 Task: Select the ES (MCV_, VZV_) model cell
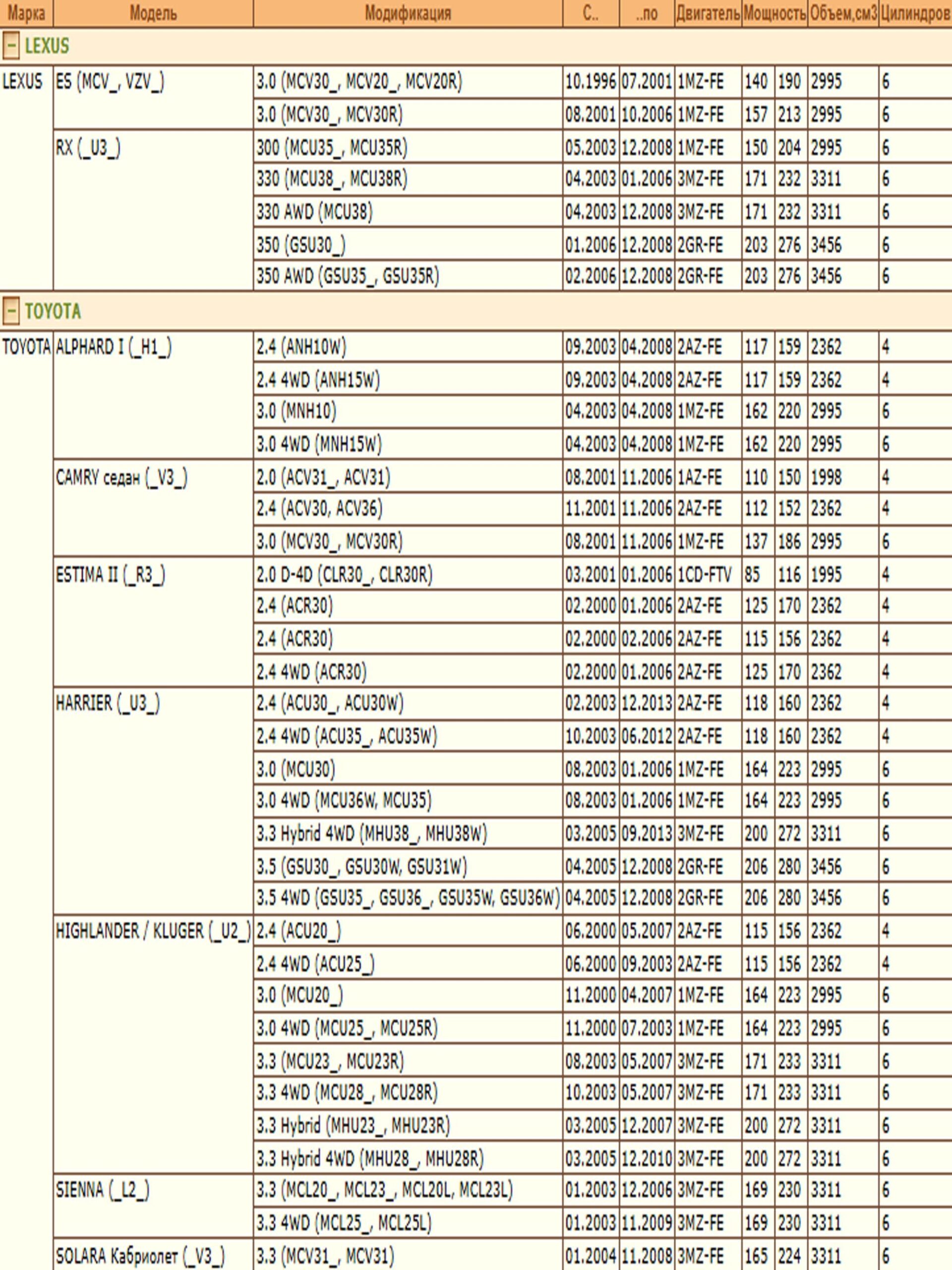[x=153, y=98]
